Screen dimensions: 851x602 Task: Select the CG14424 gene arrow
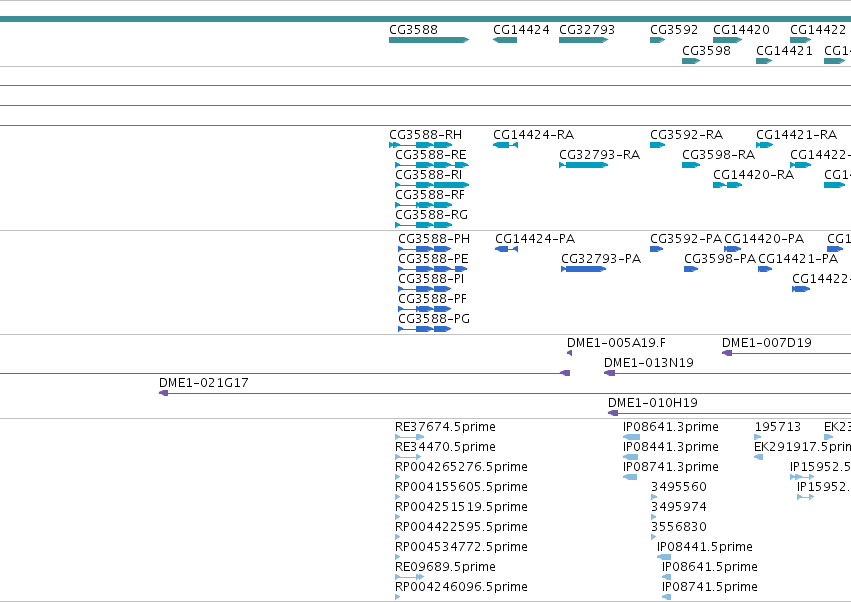click(505, 40)
